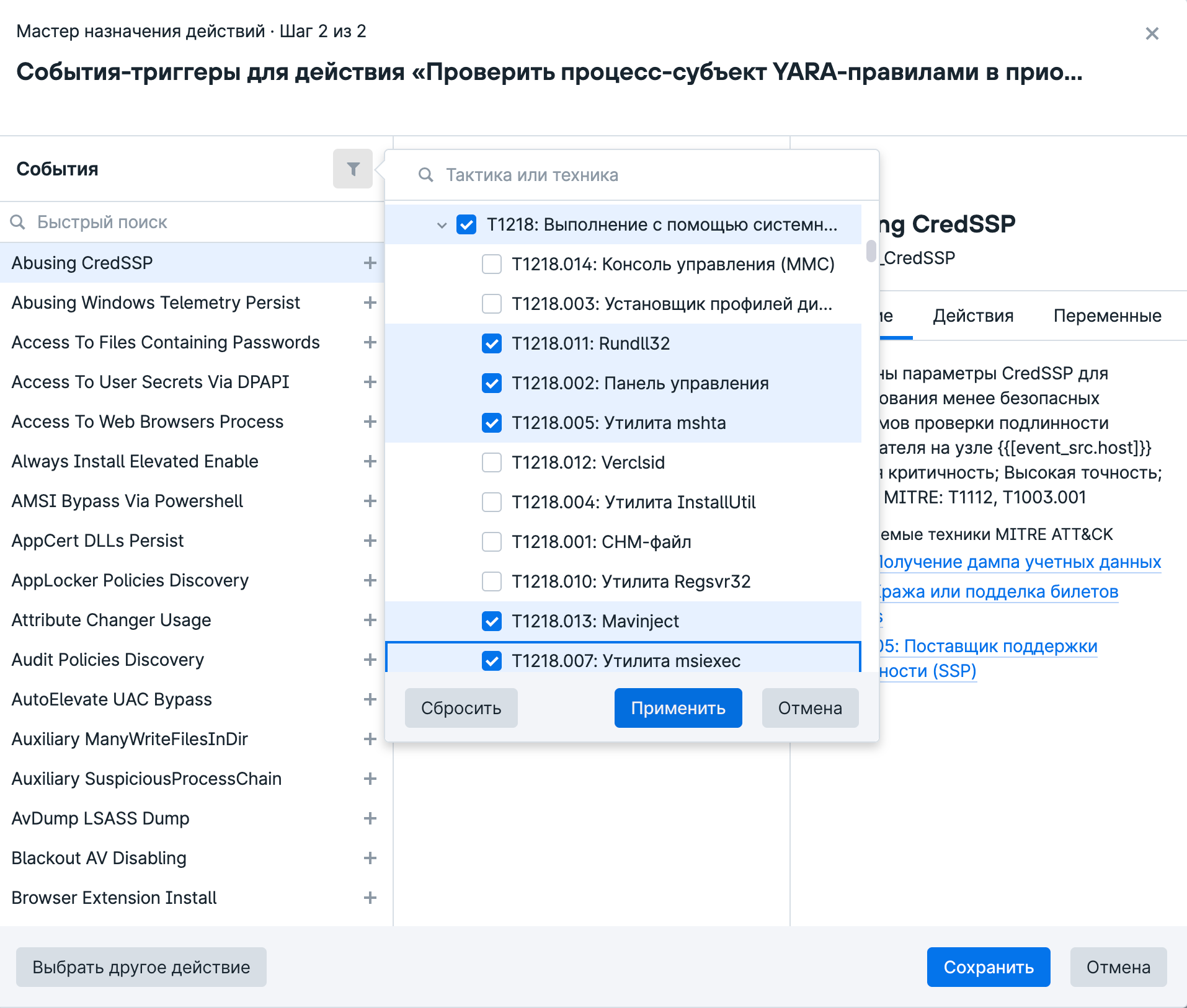Image resolution: width=1187 pixels, height=1008 pixels.
Task: Add Audit Policies Discovery event
Action: tap(370, 660)
